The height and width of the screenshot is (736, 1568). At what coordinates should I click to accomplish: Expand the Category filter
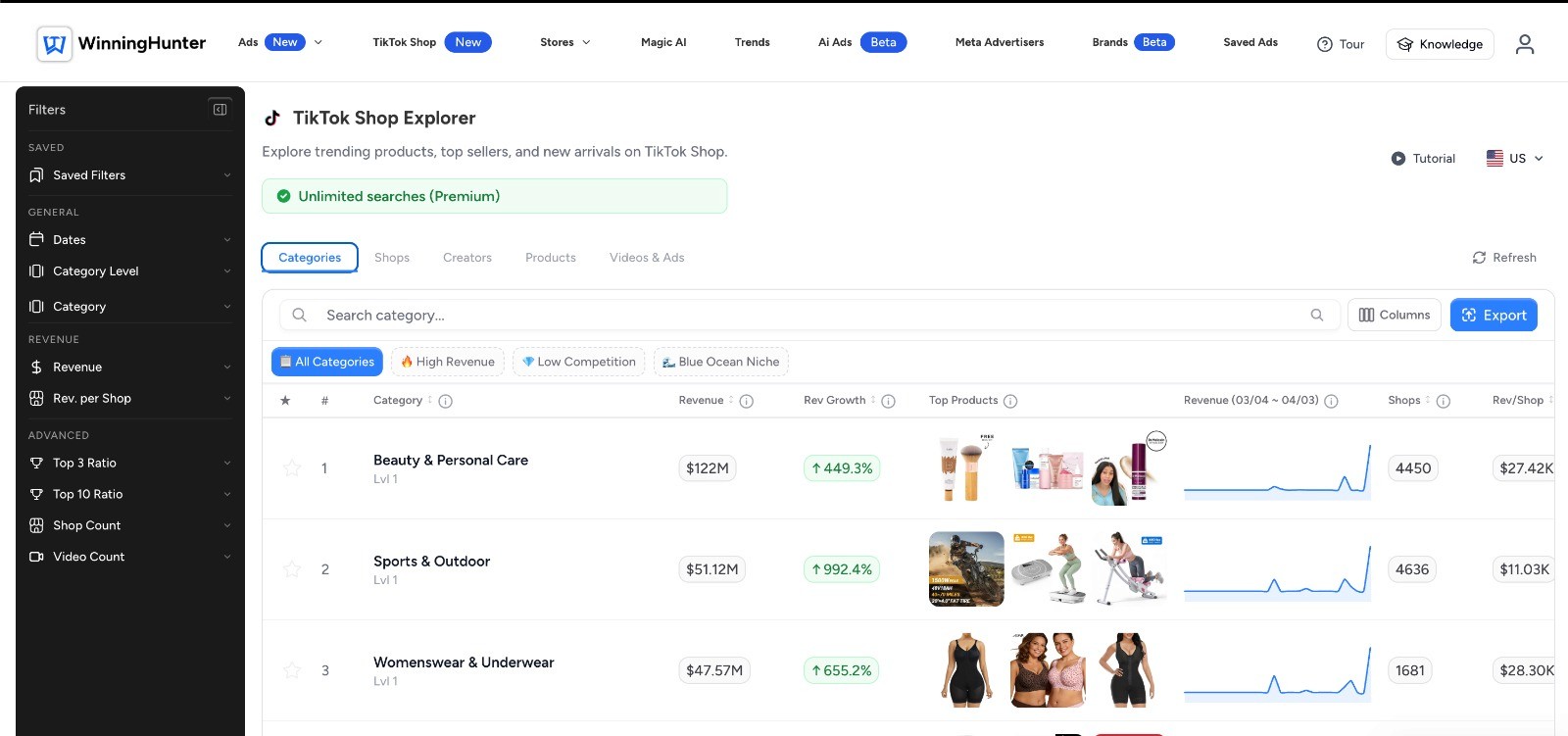(x=130, y=307)
